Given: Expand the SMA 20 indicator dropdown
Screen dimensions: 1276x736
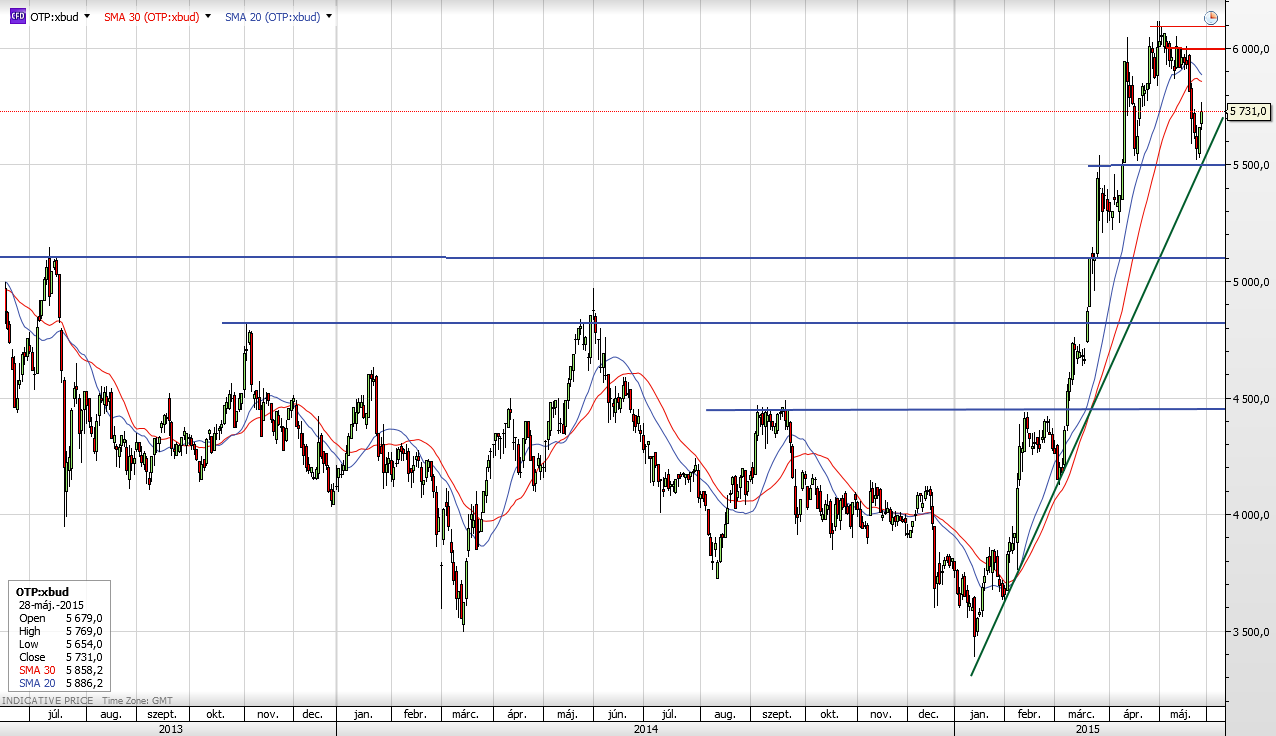Looking at the screenshot, I should pos(329,17).
